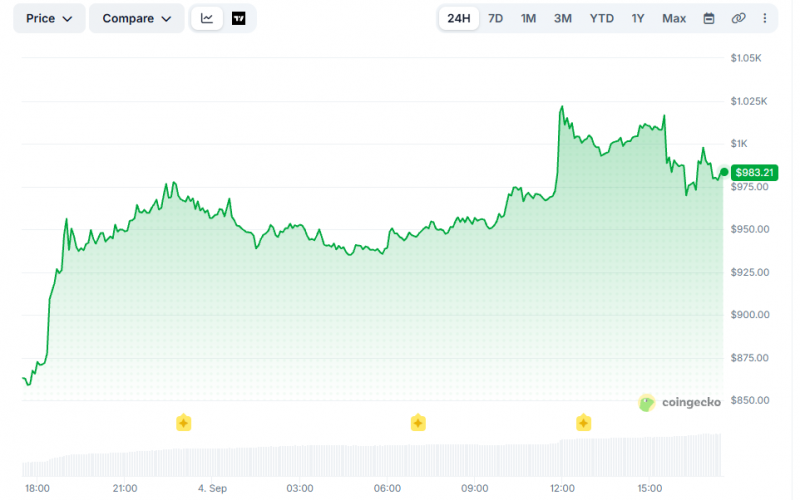Click the $875.00 axis label
Image resolution: width=800 pixels, height=500 pixels.
[750, 358]
